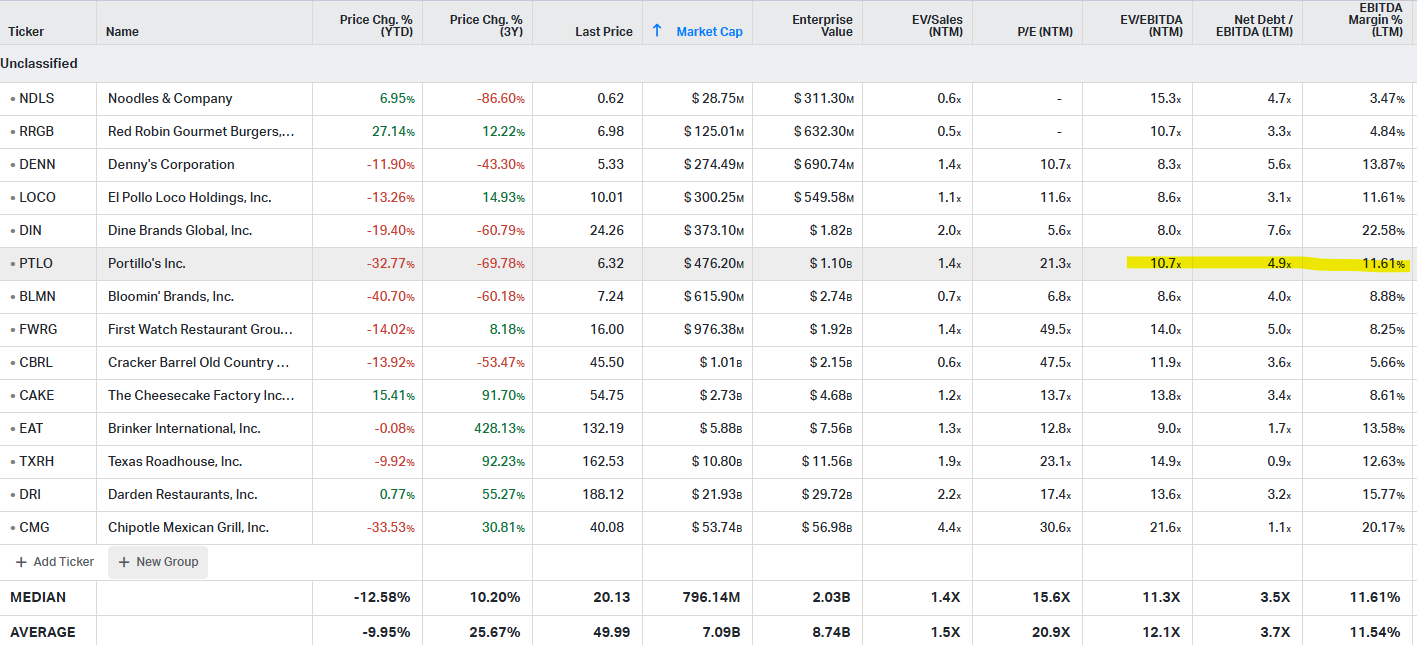Viewport: 1417px width, 645px height.
Task: Select the CMG ticker
Action: click(x=34, y=527)
